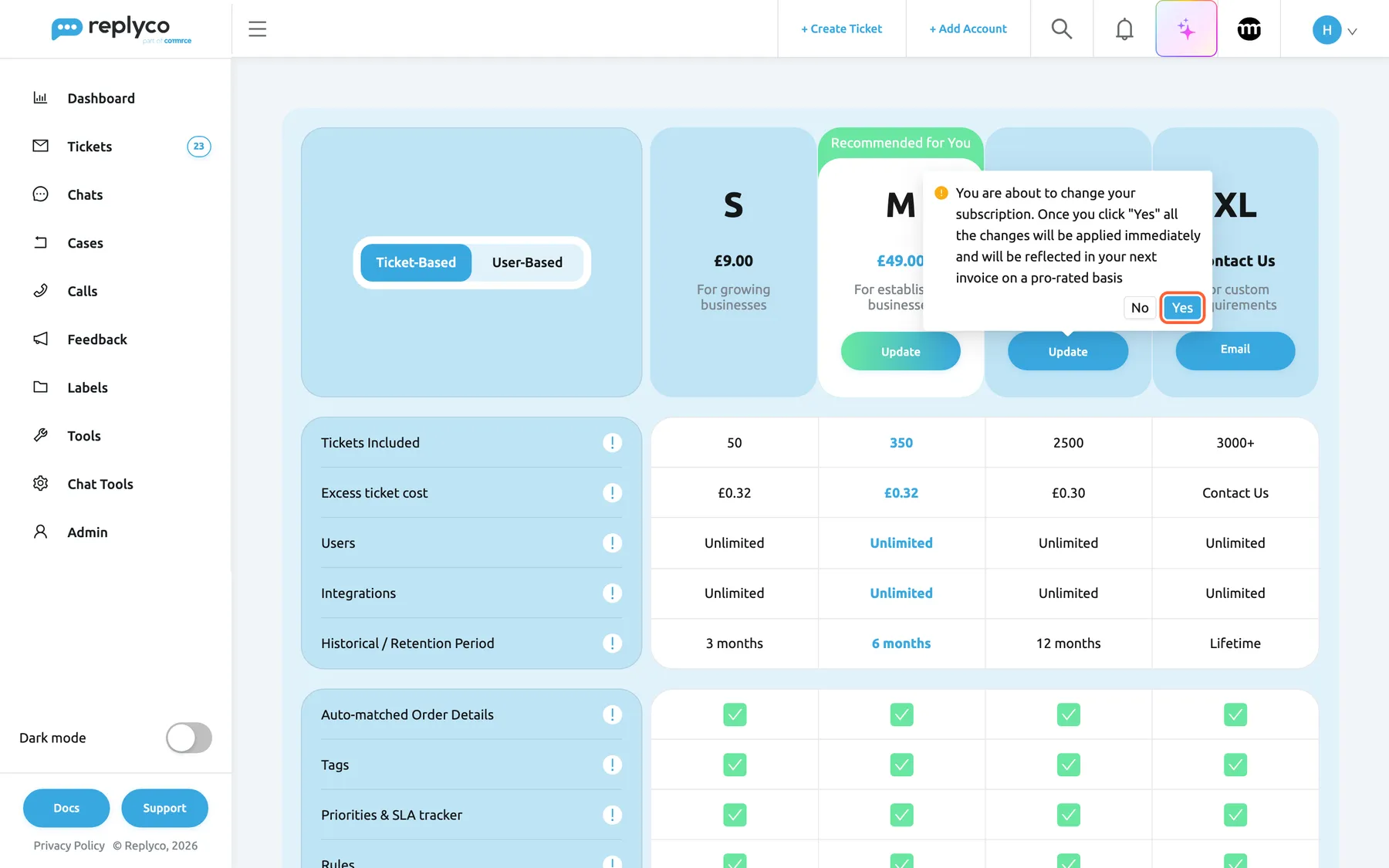Open the hamburger menu icon
The width and height of the screenshot is (1389, 868).
pos(257,29)
